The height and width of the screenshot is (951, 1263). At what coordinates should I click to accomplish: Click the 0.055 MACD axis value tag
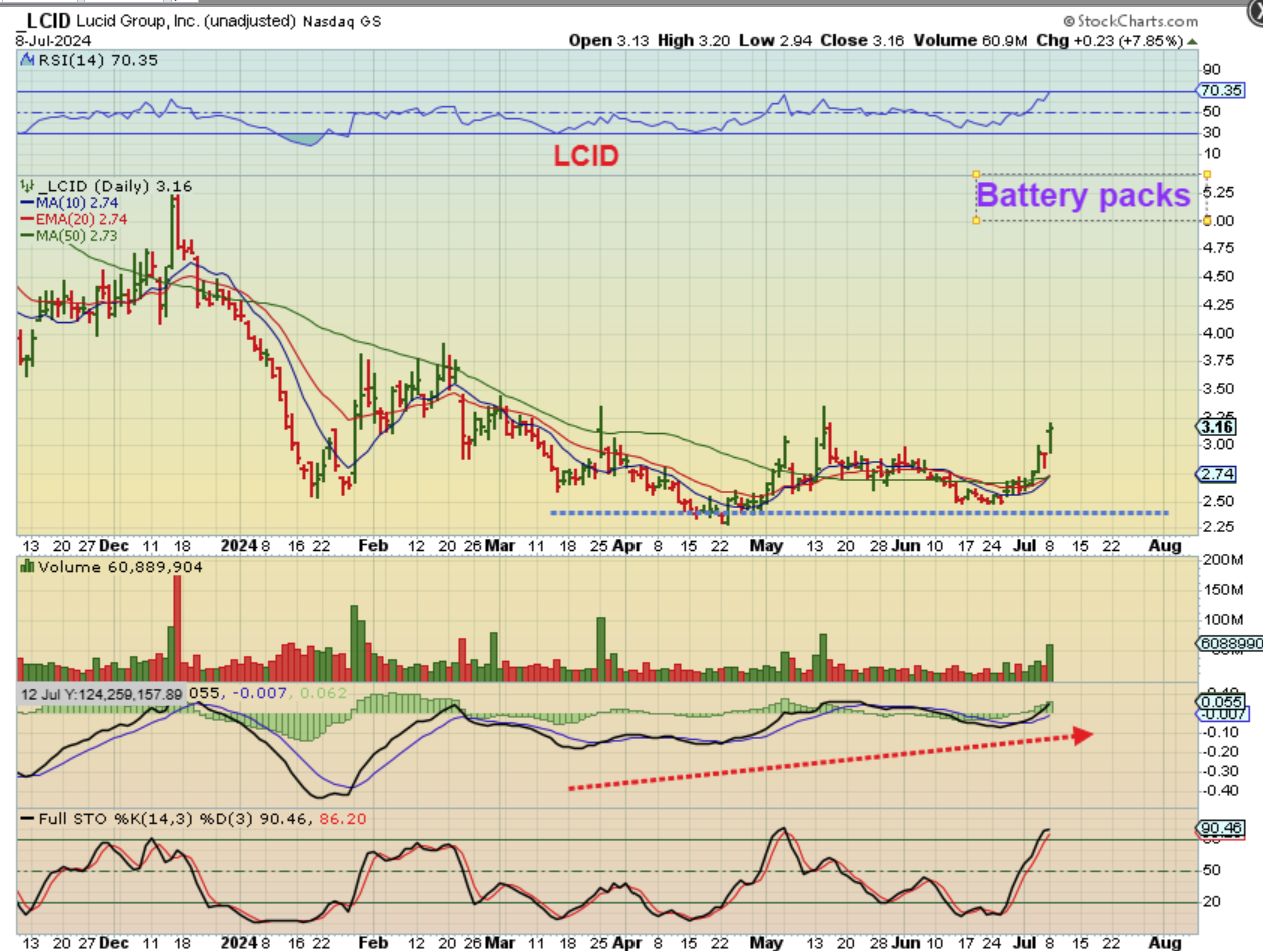pos(1221,702)
